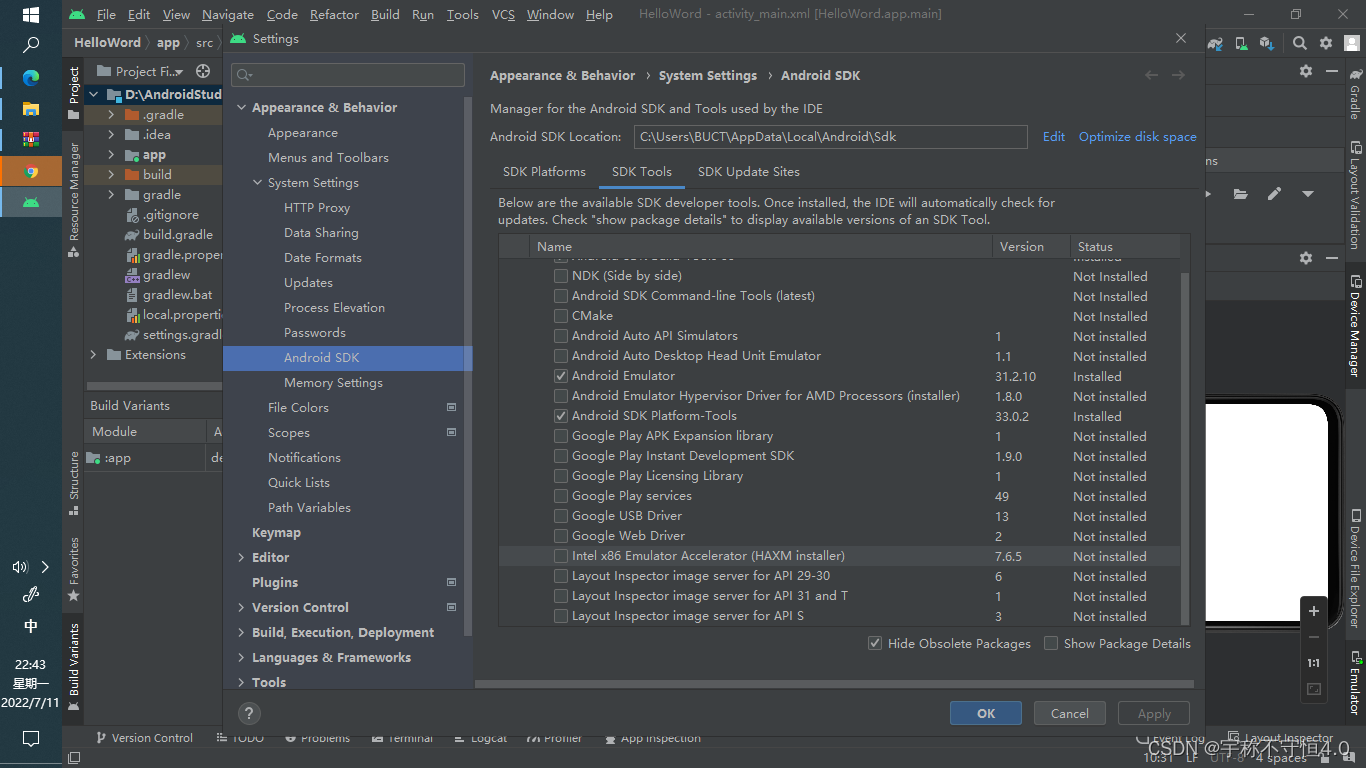Focus Android SDK Location path field
This screenshot has width=1366, height=768.
coord(830,137)
